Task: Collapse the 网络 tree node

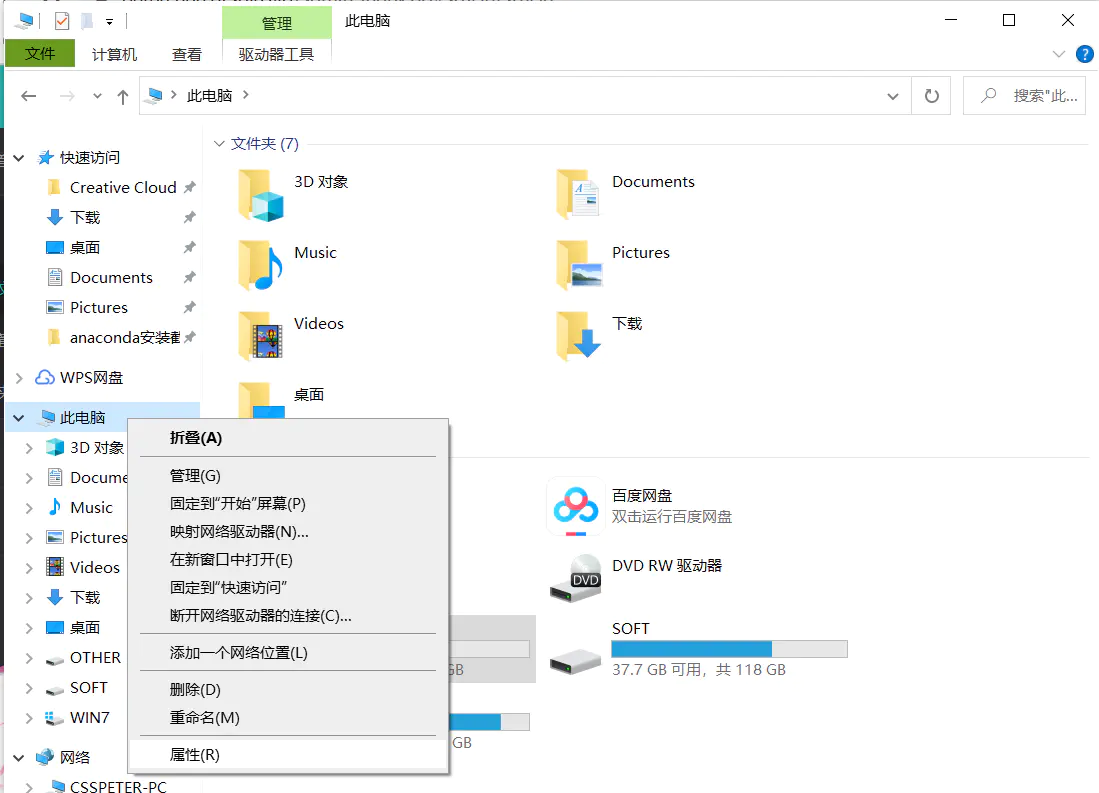Action: point(19,757)
